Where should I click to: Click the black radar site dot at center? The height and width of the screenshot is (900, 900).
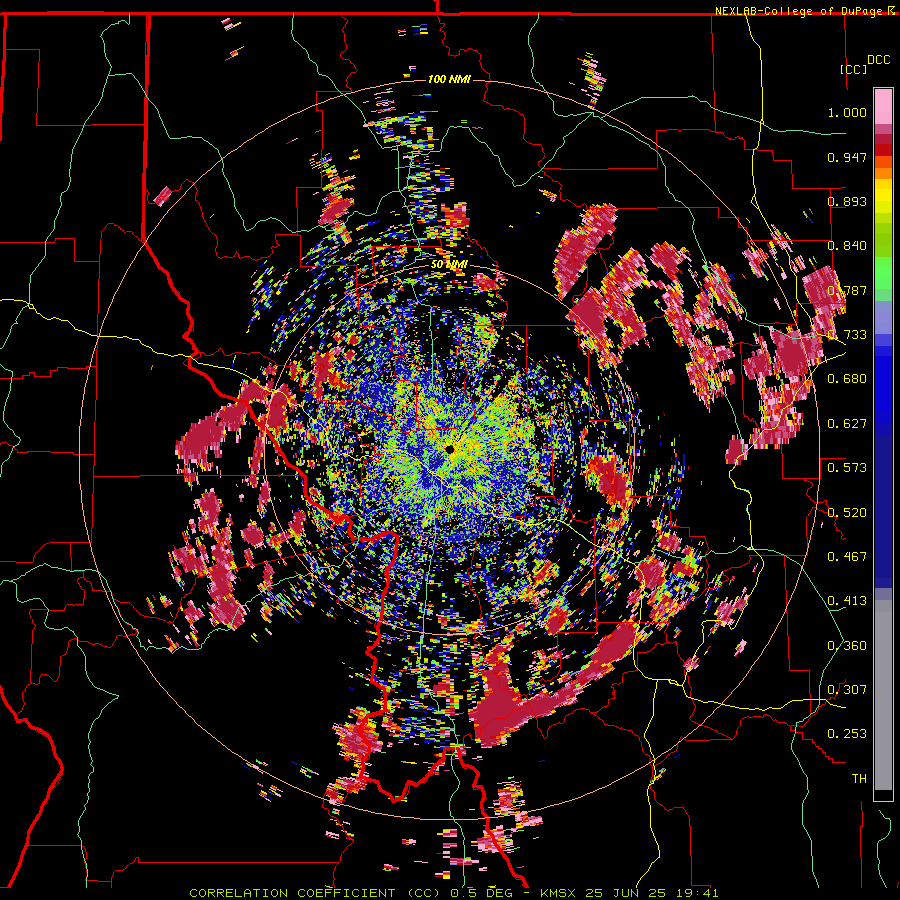(449, 449)
